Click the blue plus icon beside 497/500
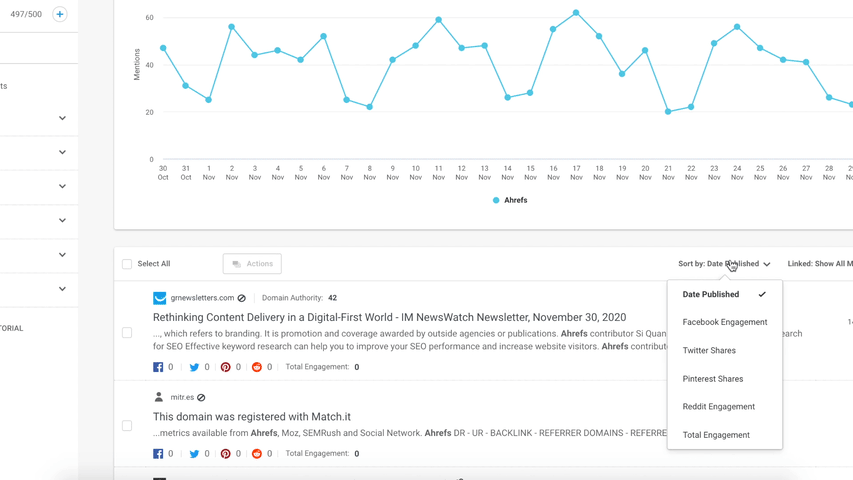853x480 pixels. coord(60,15)
